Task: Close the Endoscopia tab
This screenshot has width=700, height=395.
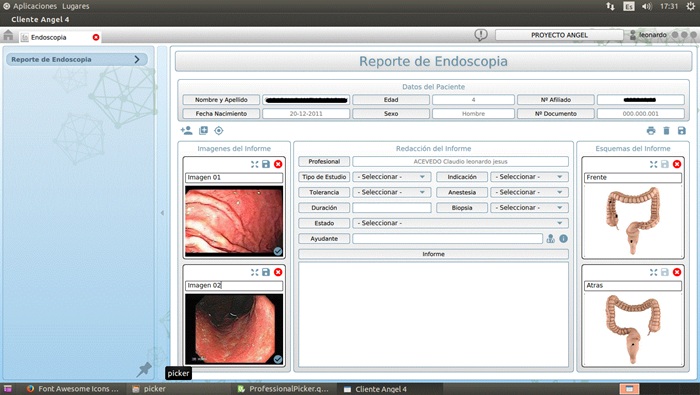Action: (x=96, y=37)
